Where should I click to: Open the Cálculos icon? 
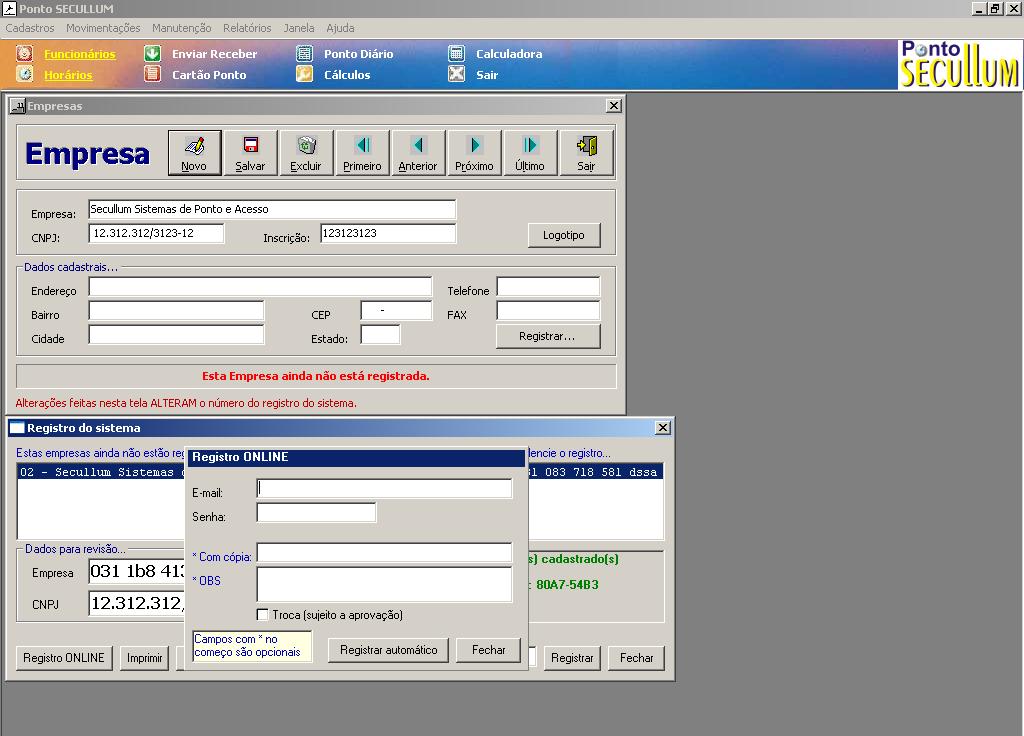pyautogui.click(x=304, y=74)
